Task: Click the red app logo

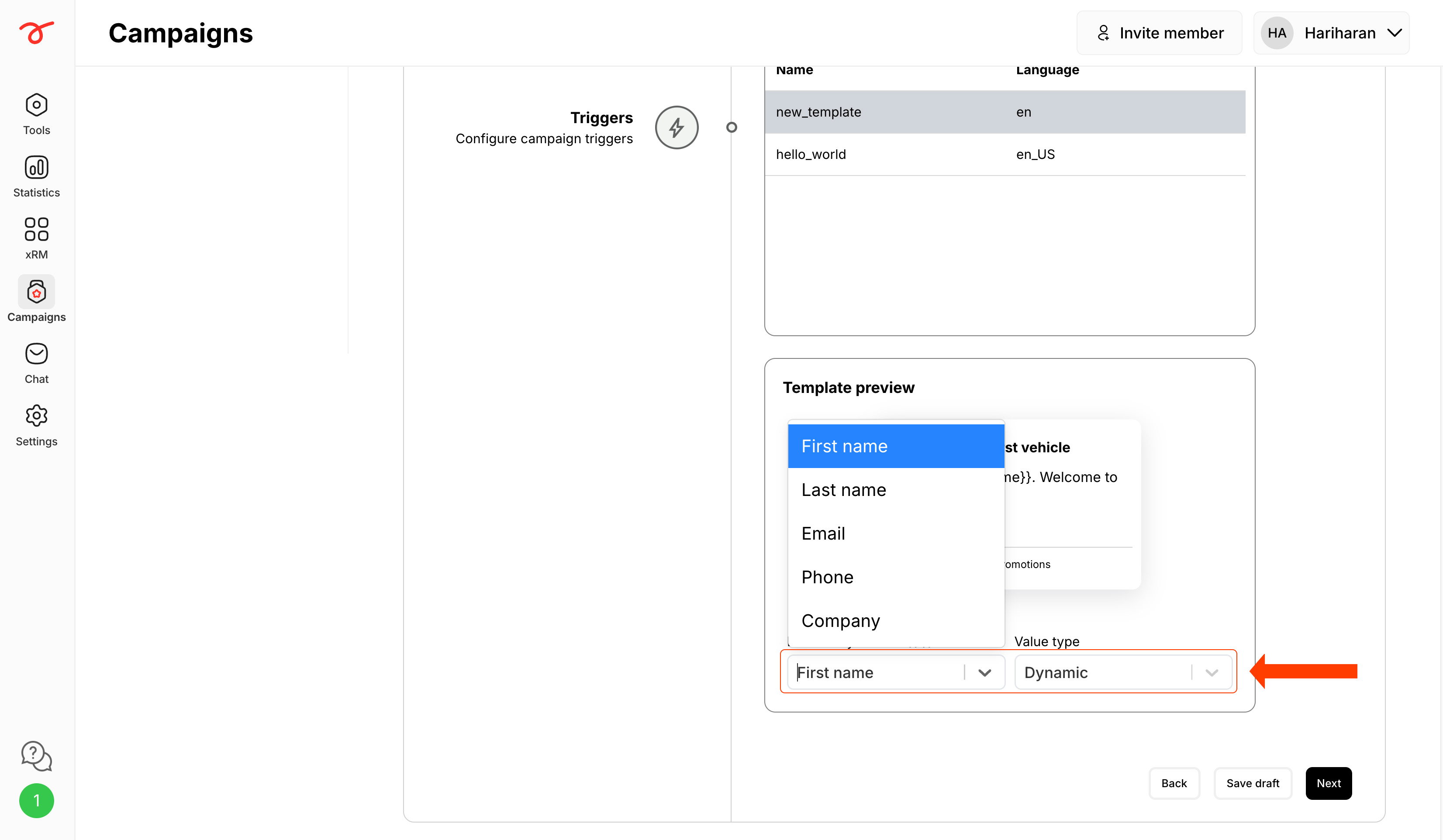Action: coord(36,32)
